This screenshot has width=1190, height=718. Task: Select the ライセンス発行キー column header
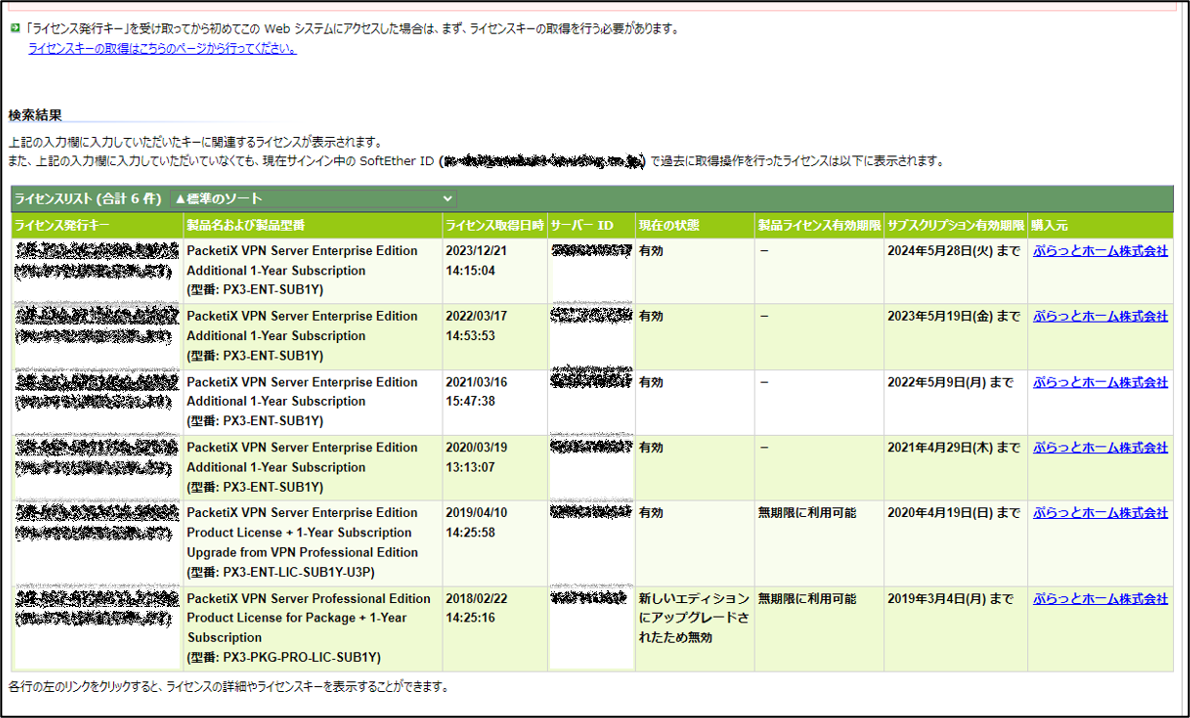coord(60,225)
